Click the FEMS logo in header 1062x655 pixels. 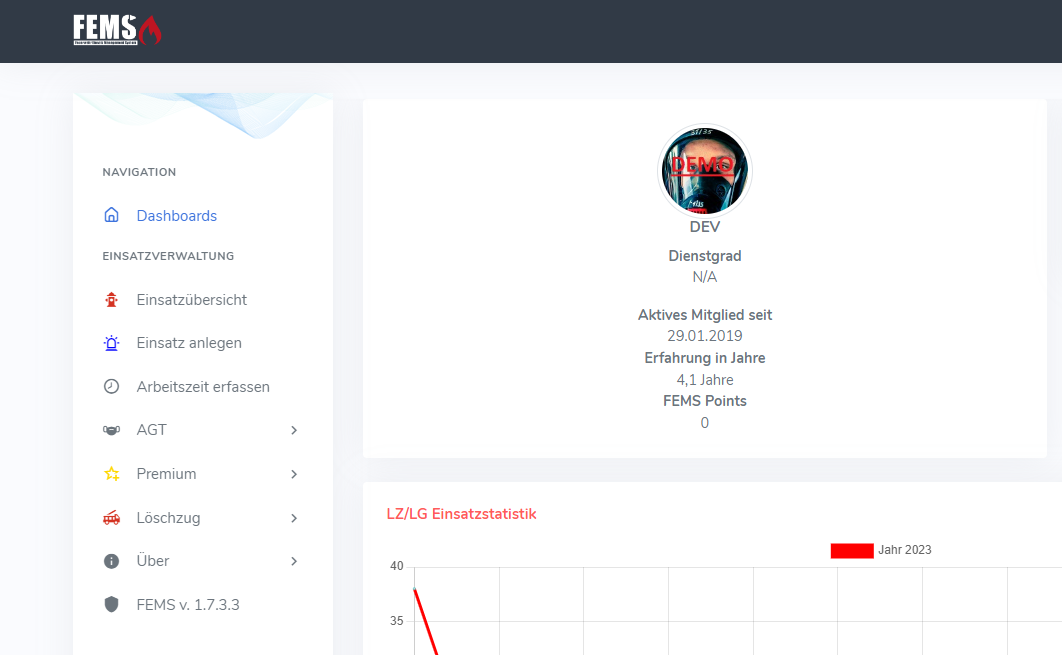click(117, 30)
